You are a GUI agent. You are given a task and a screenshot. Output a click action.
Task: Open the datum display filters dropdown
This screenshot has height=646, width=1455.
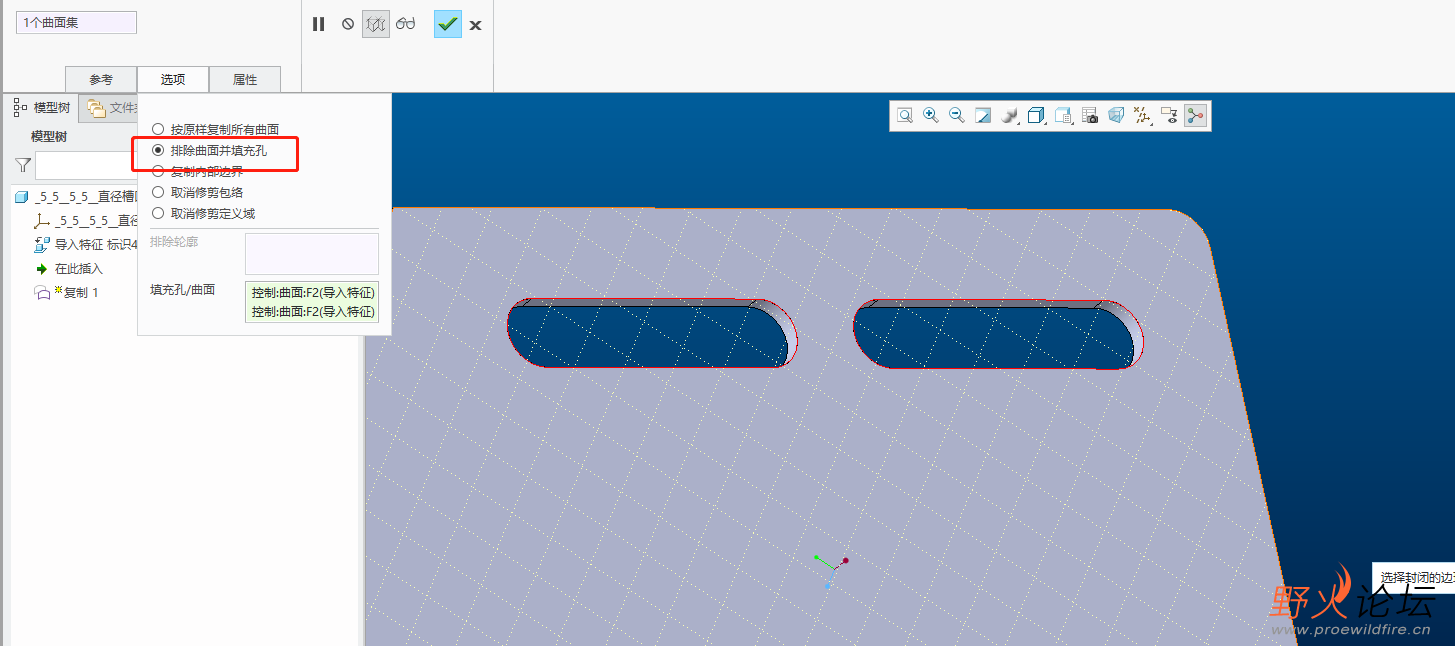click(1143, 116)
